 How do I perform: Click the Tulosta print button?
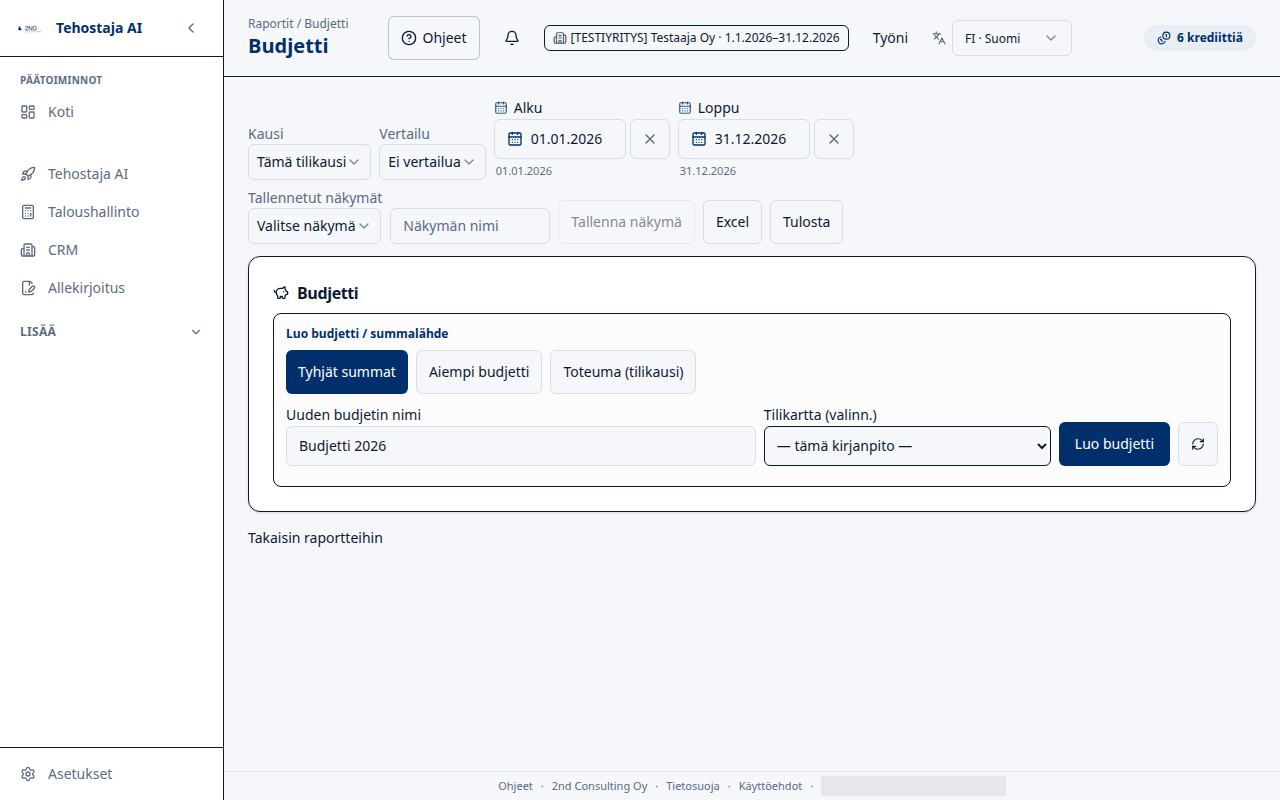pyautogui.click(x=806, y=222)
